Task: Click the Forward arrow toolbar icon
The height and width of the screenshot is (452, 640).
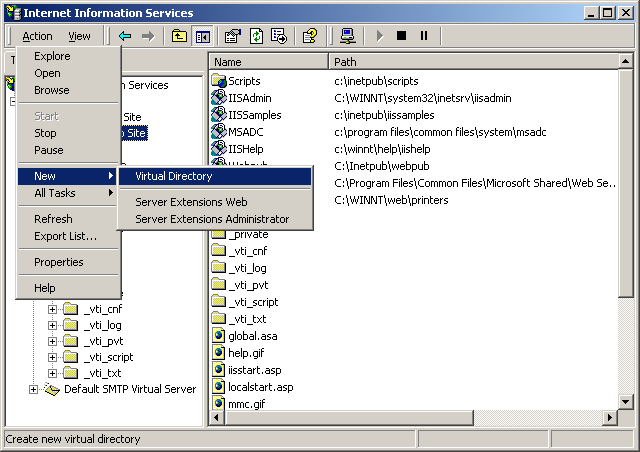Action: [148, 36]
